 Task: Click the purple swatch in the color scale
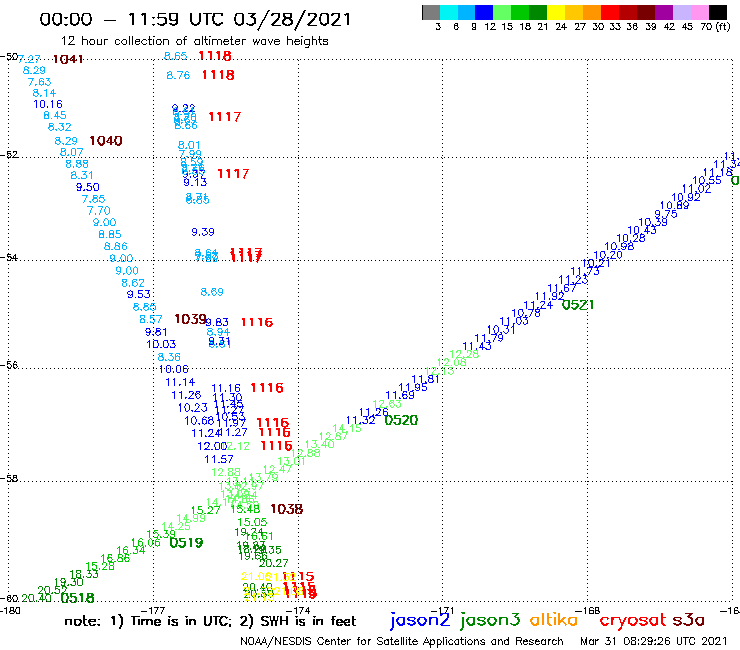pyautogui.click(x=664, y=12)
